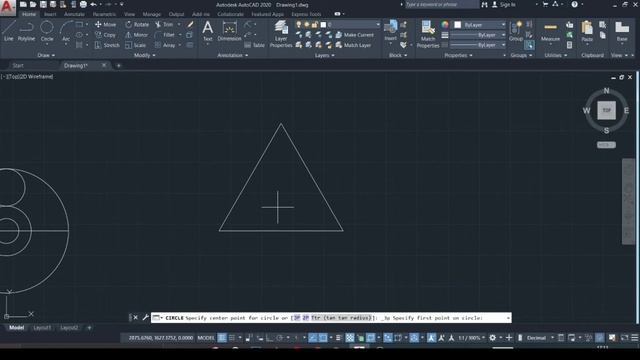Click Undo in quick access toolbar
The height and width of the screenshot is (360, 640).
click(x=93, y=4)
